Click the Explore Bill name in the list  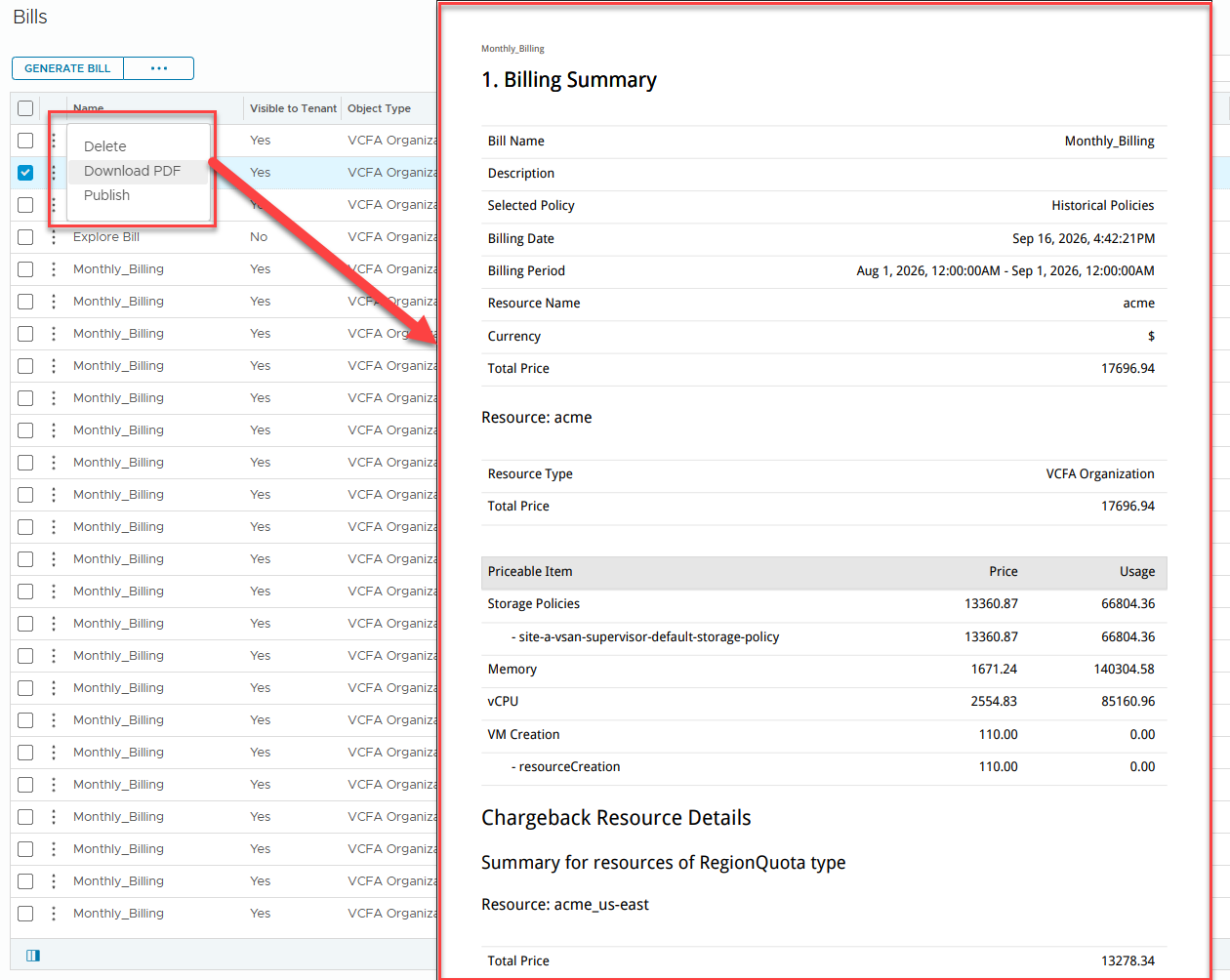[x=106, y=237]
